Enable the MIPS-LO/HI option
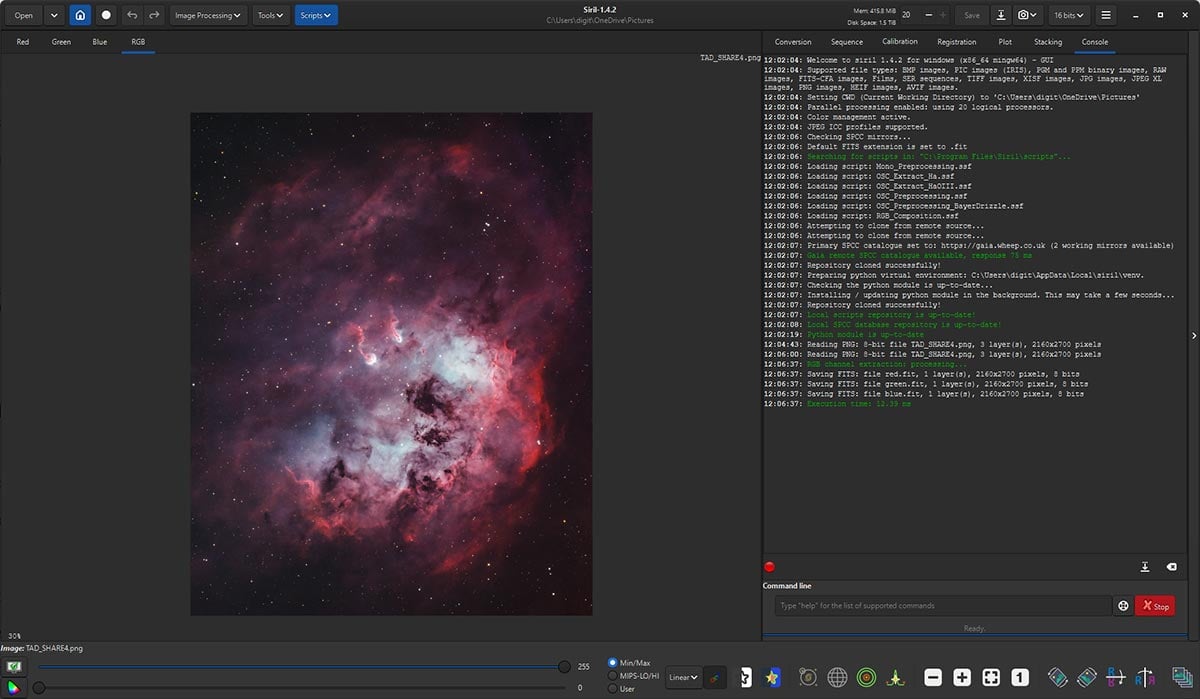 pyautogui.click(x=614, y=677)
